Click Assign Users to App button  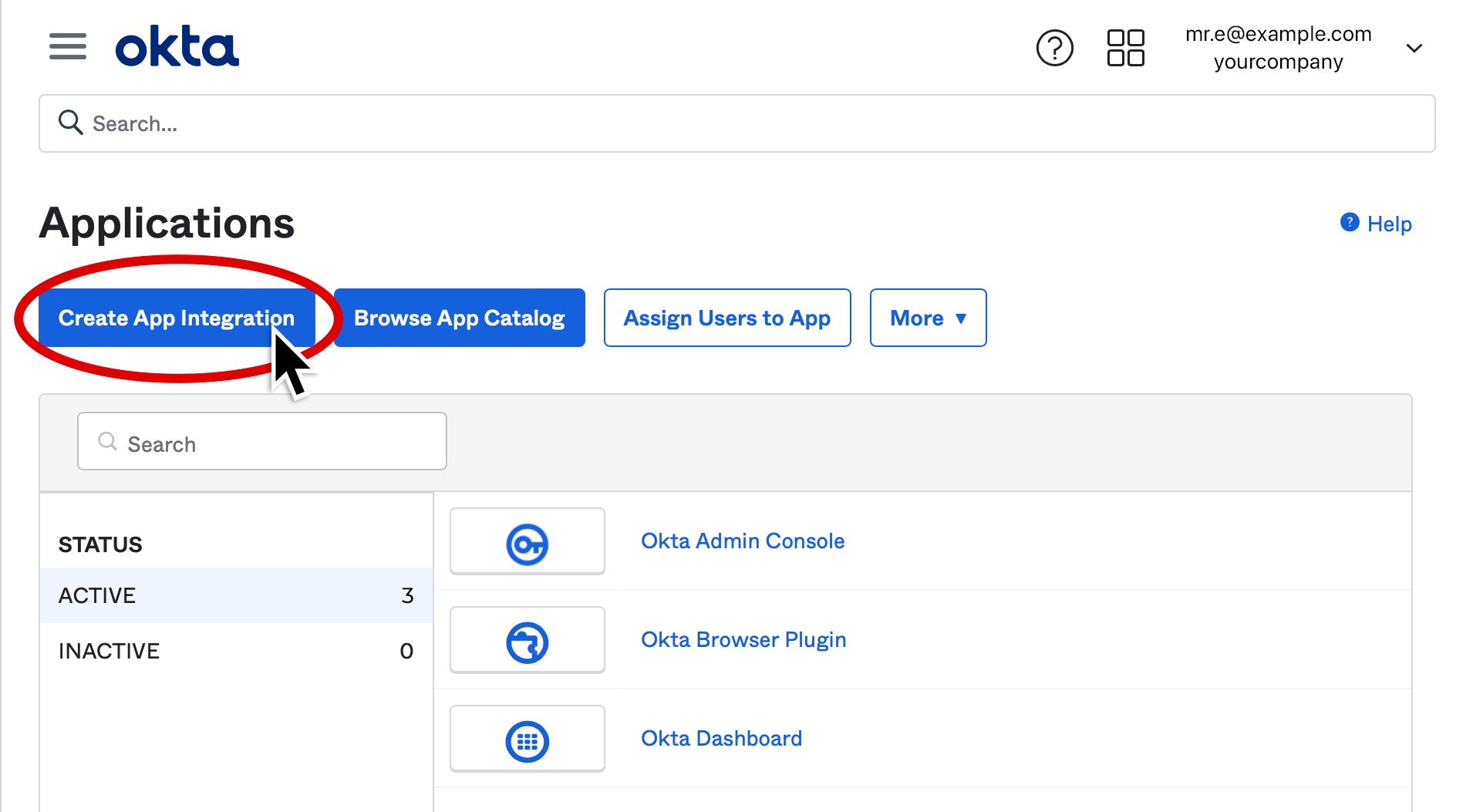(726, 318)
